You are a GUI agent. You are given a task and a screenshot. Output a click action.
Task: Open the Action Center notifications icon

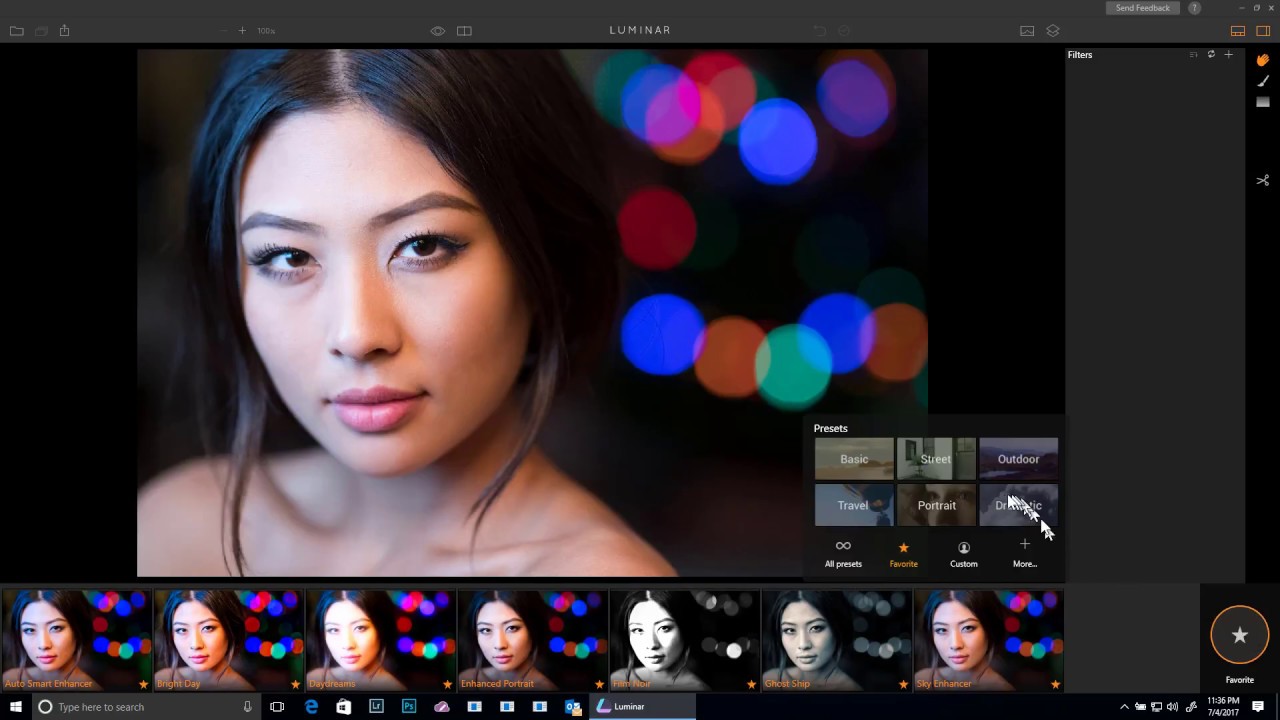1258,707
